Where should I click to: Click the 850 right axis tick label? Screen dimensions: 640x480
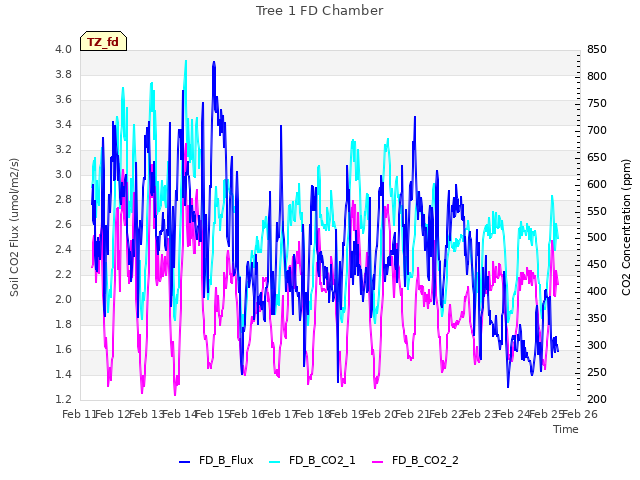(x=597, y=49)
